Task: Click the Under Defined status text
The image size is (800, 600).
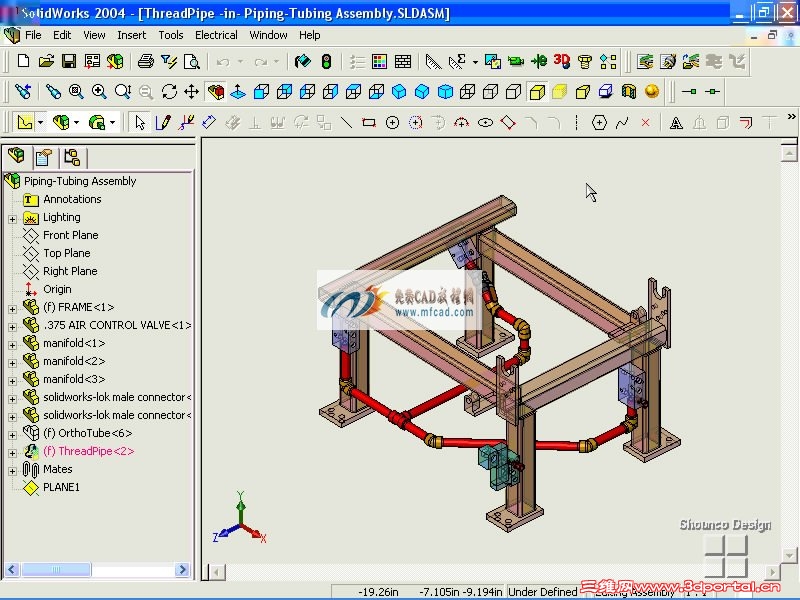Action: (542, 592)
